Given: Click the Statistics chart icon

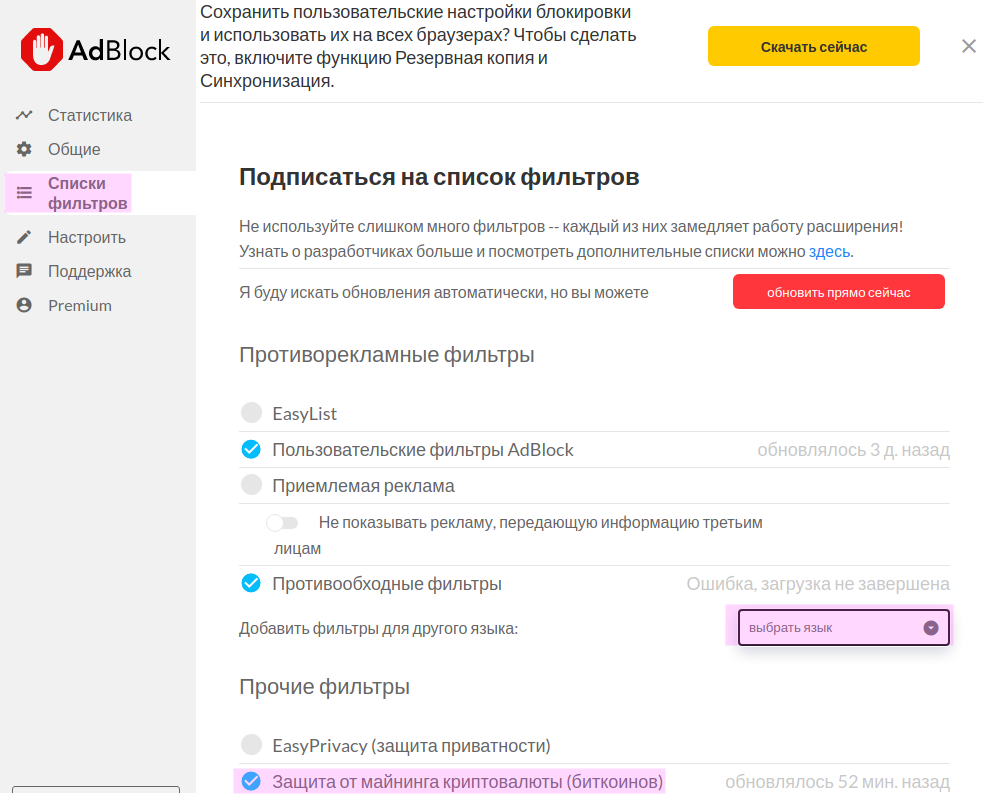Looking at the screenshot, I should 24,115.
